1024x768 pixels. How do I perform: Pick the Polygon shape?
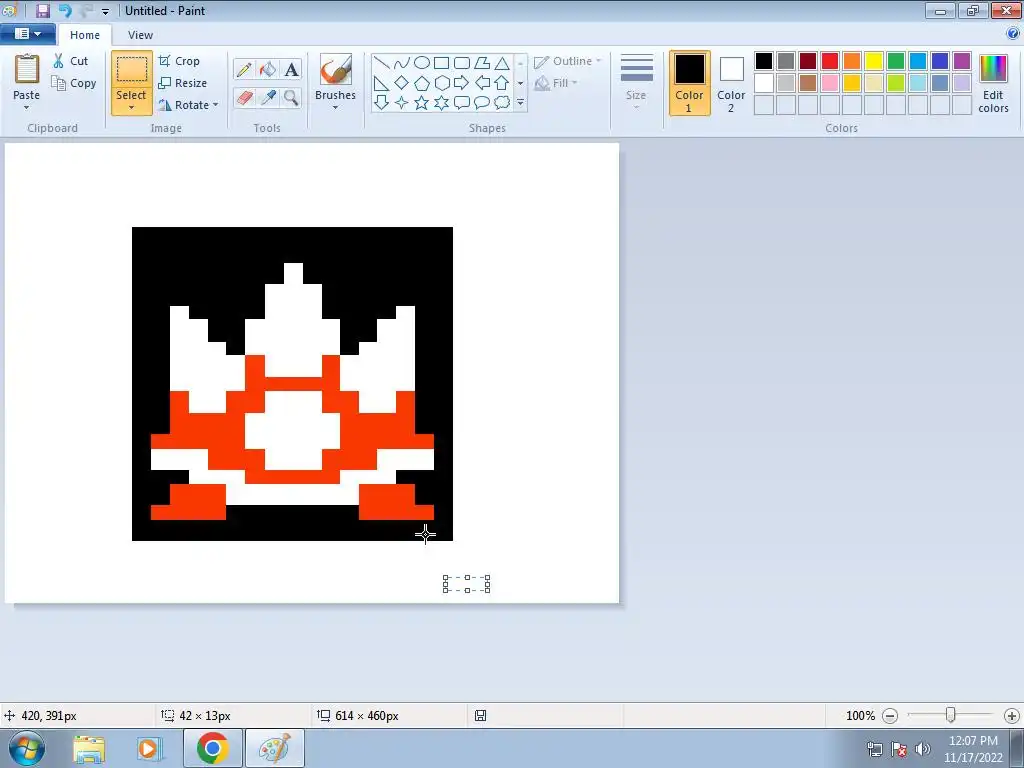click(x=482, y=63)
